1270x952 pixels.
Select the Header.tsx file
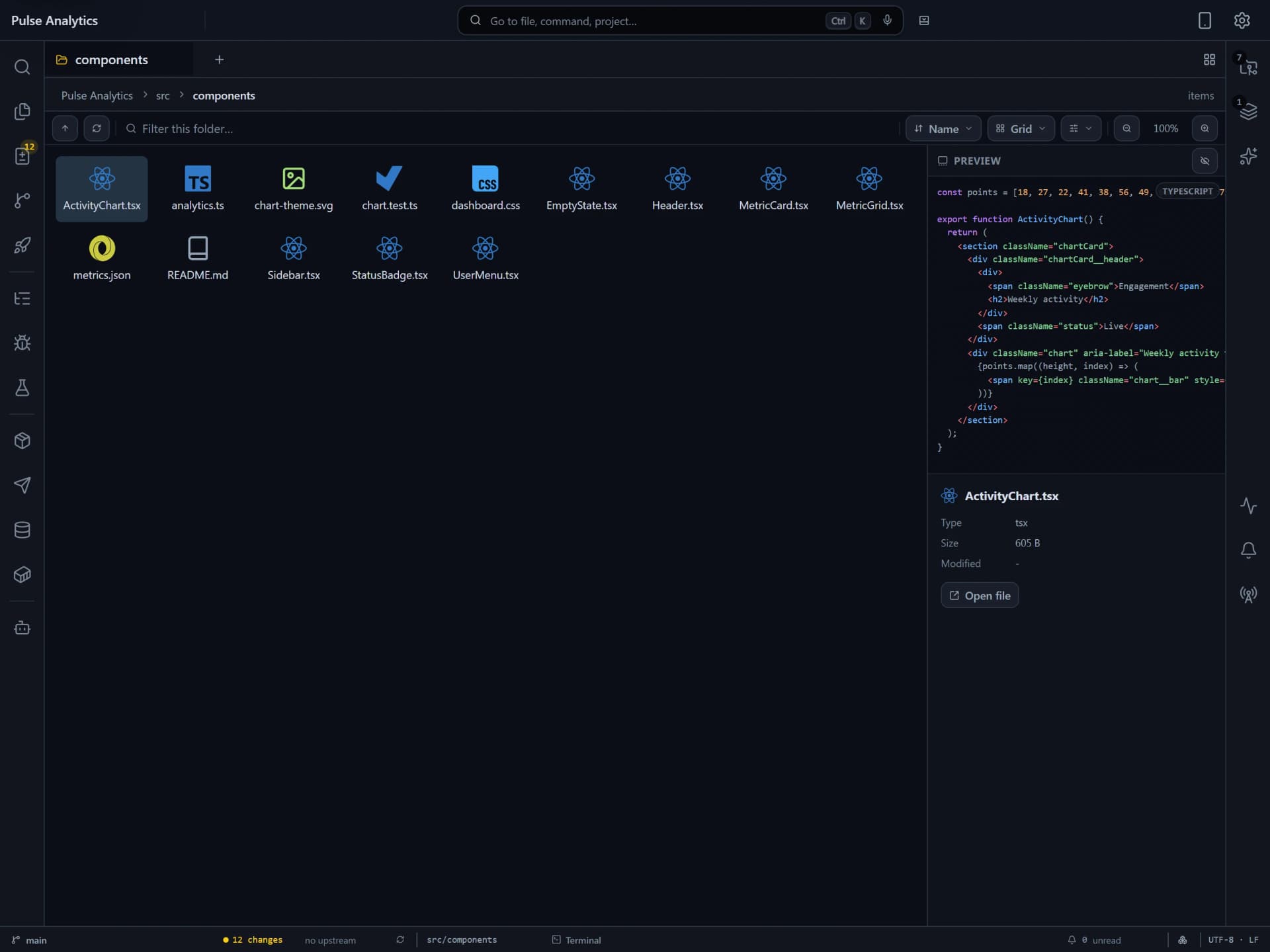point(677,189)
